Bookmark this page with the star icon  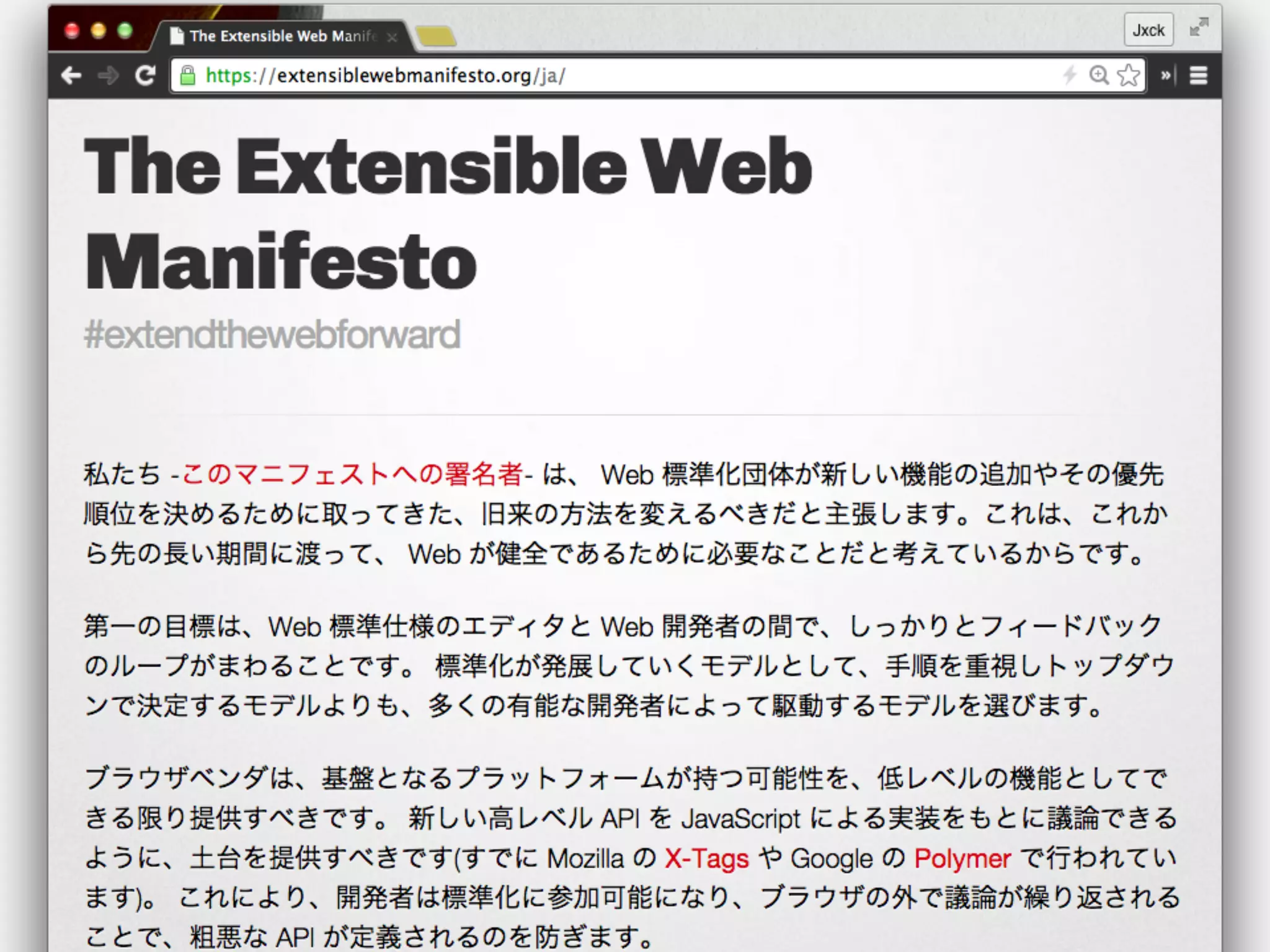1129,76
